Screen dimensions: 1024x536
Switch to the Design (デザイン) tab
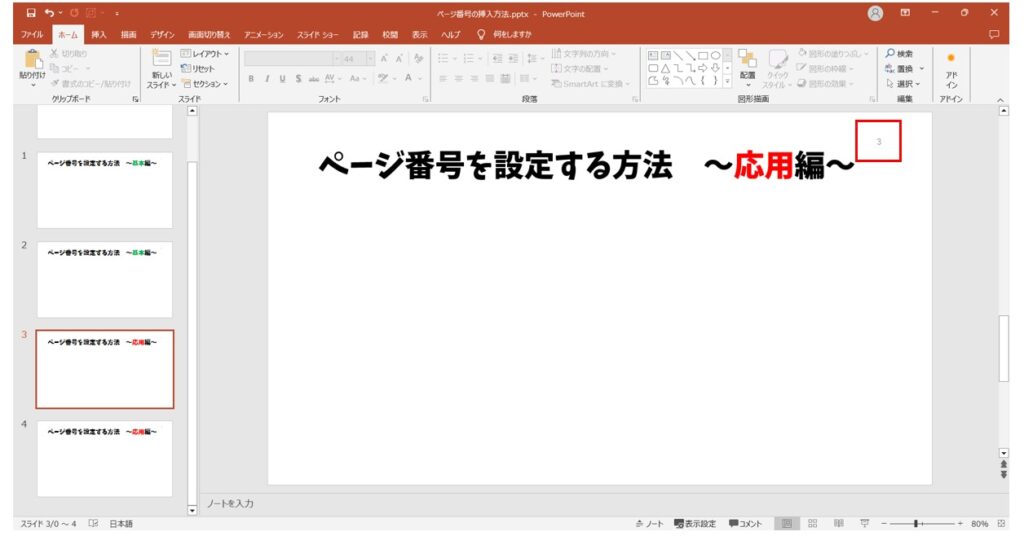(162, 35)
